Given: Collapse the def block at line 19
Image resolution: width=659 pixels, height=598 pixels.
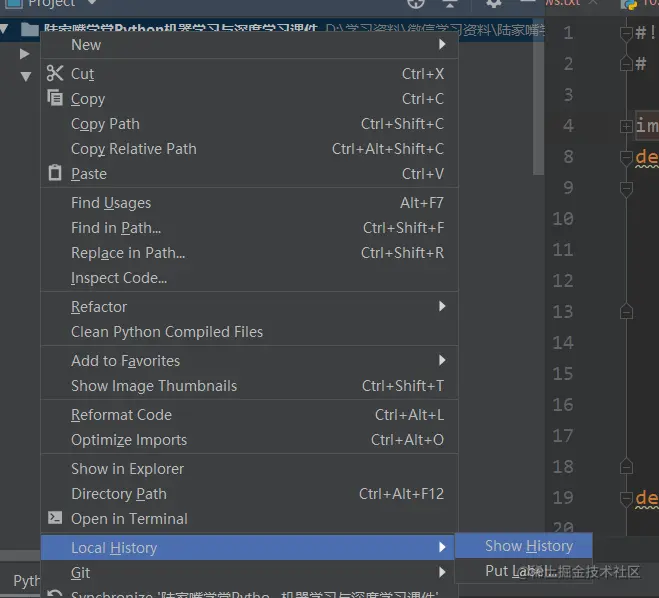Looking at the screenshot, I should [626, 498].
